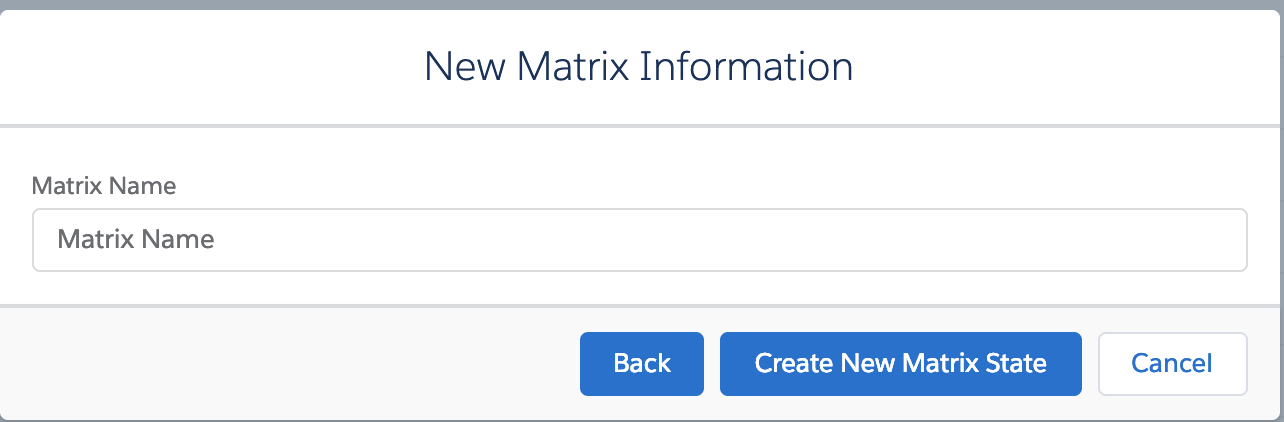Click the Matrix Name field label
1284x422 pixels.
click(x=104, y=186)
